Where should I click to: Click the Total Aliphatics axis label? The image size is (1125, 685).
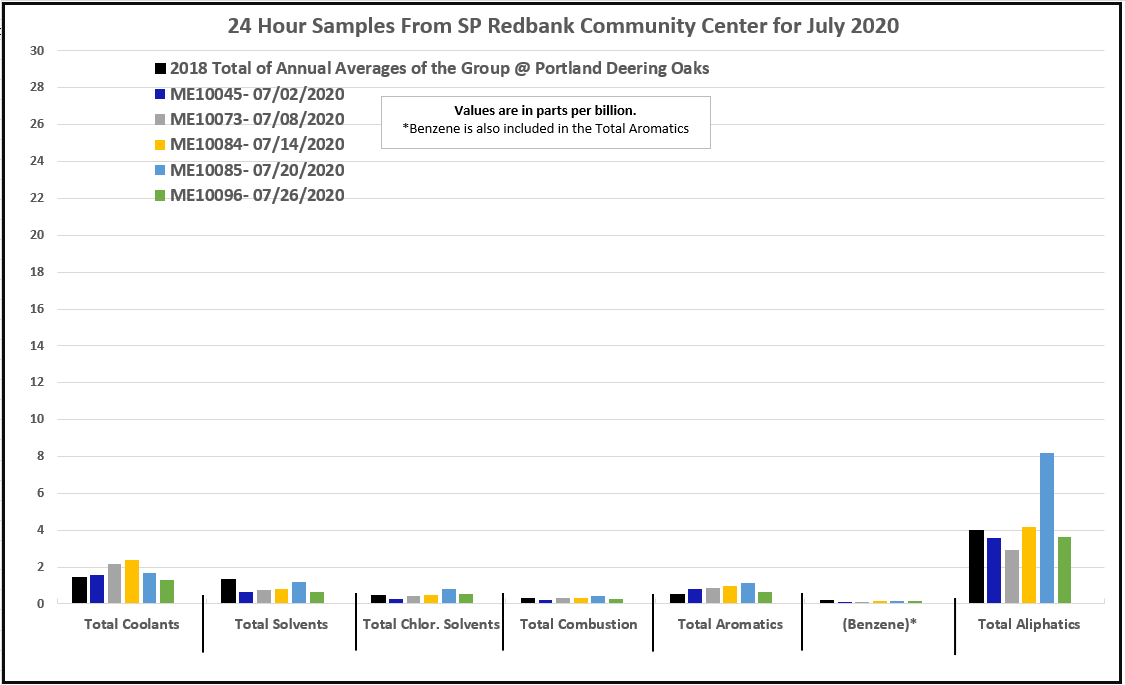1029,624
